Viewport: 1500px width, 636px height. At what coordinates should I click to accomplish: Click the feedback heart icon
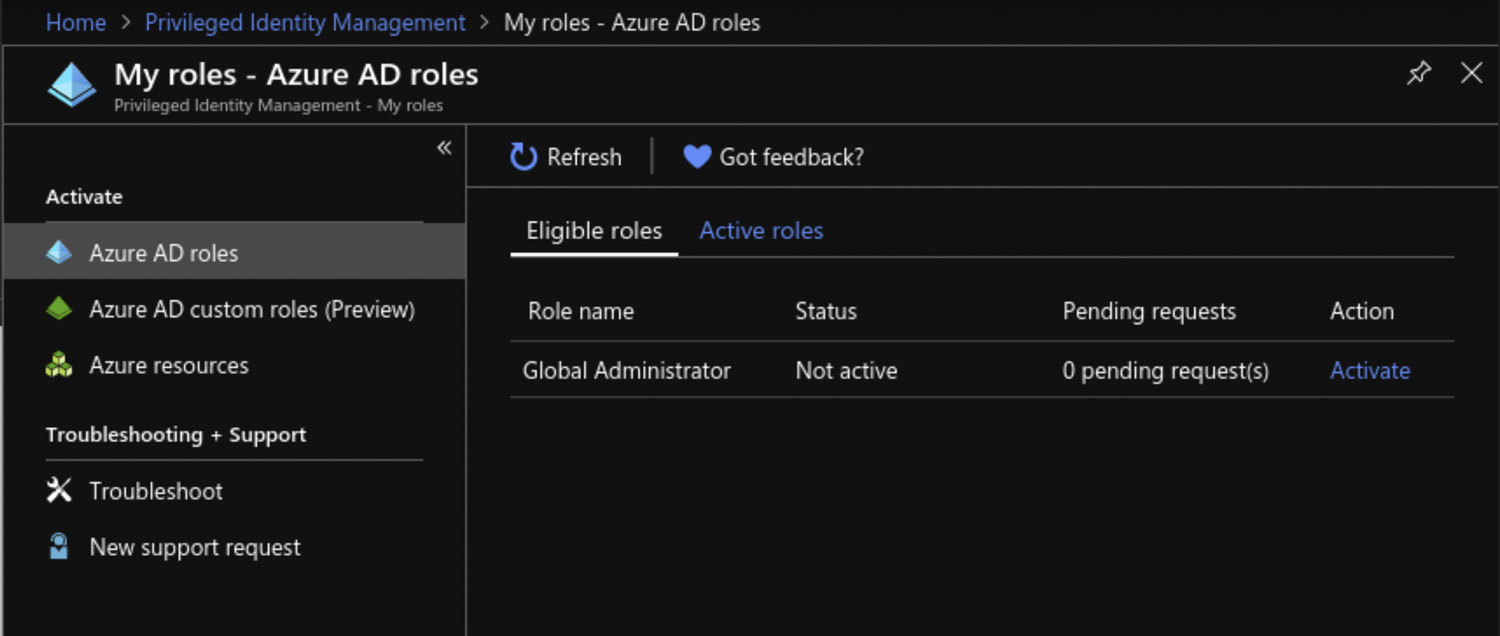(697, 157)
